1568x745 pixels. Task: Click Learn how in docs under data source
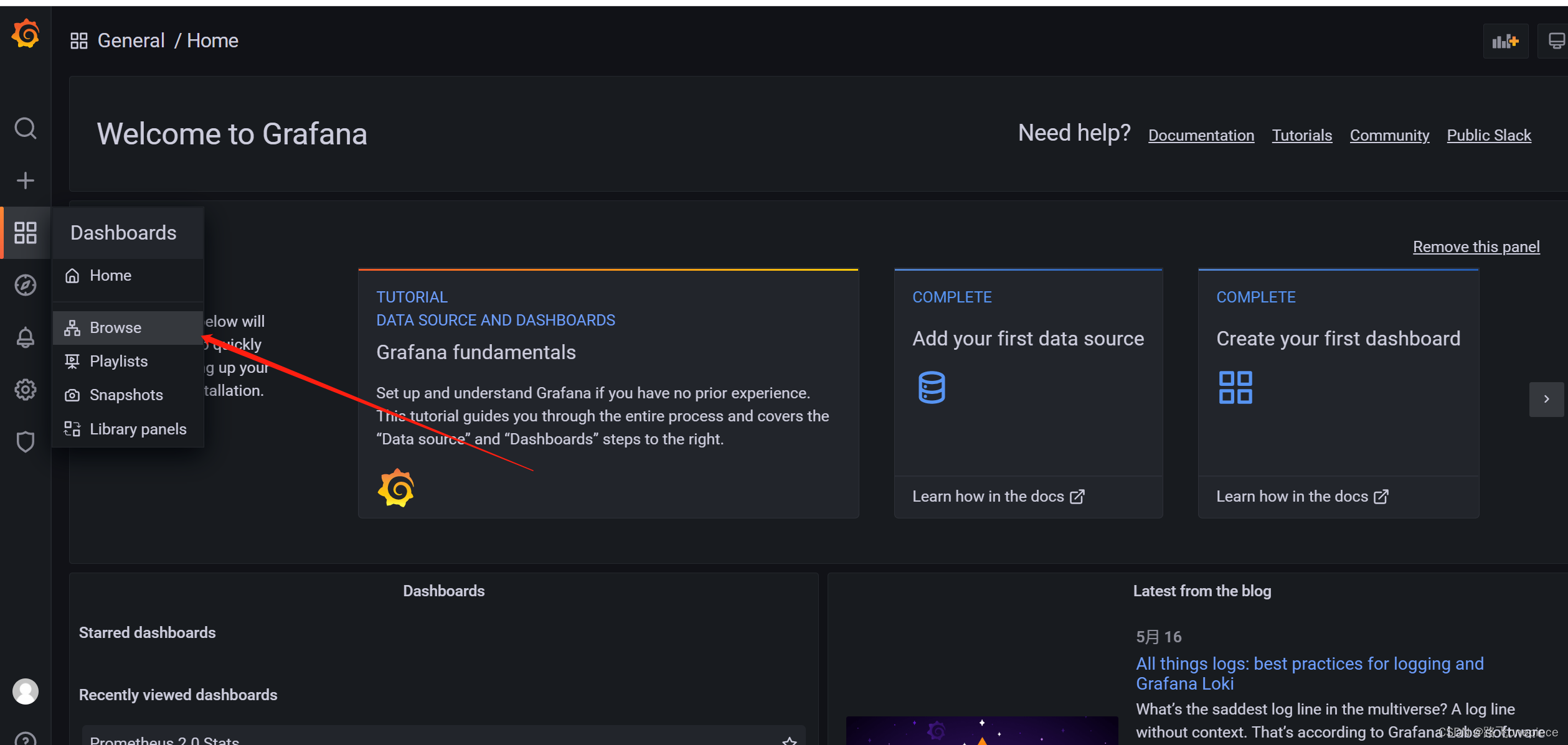click(x=998, y=497)
